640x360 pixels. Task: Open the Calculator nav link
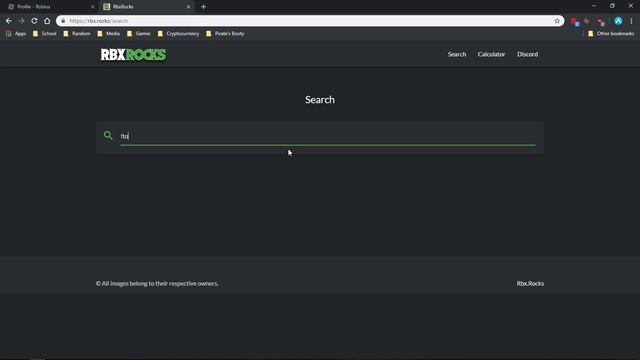(x=491, y=54)
